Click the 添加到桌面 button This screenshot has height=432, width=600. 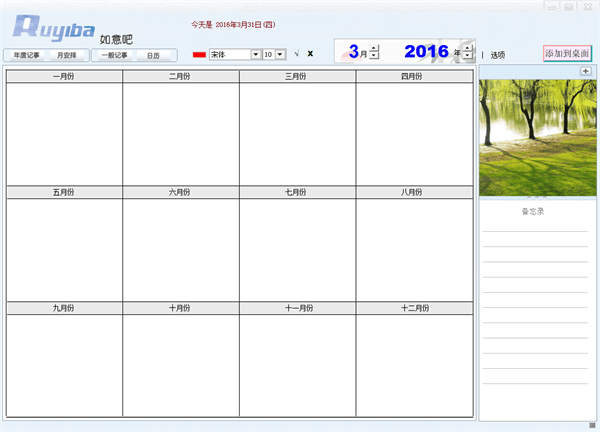coord(567,53)
